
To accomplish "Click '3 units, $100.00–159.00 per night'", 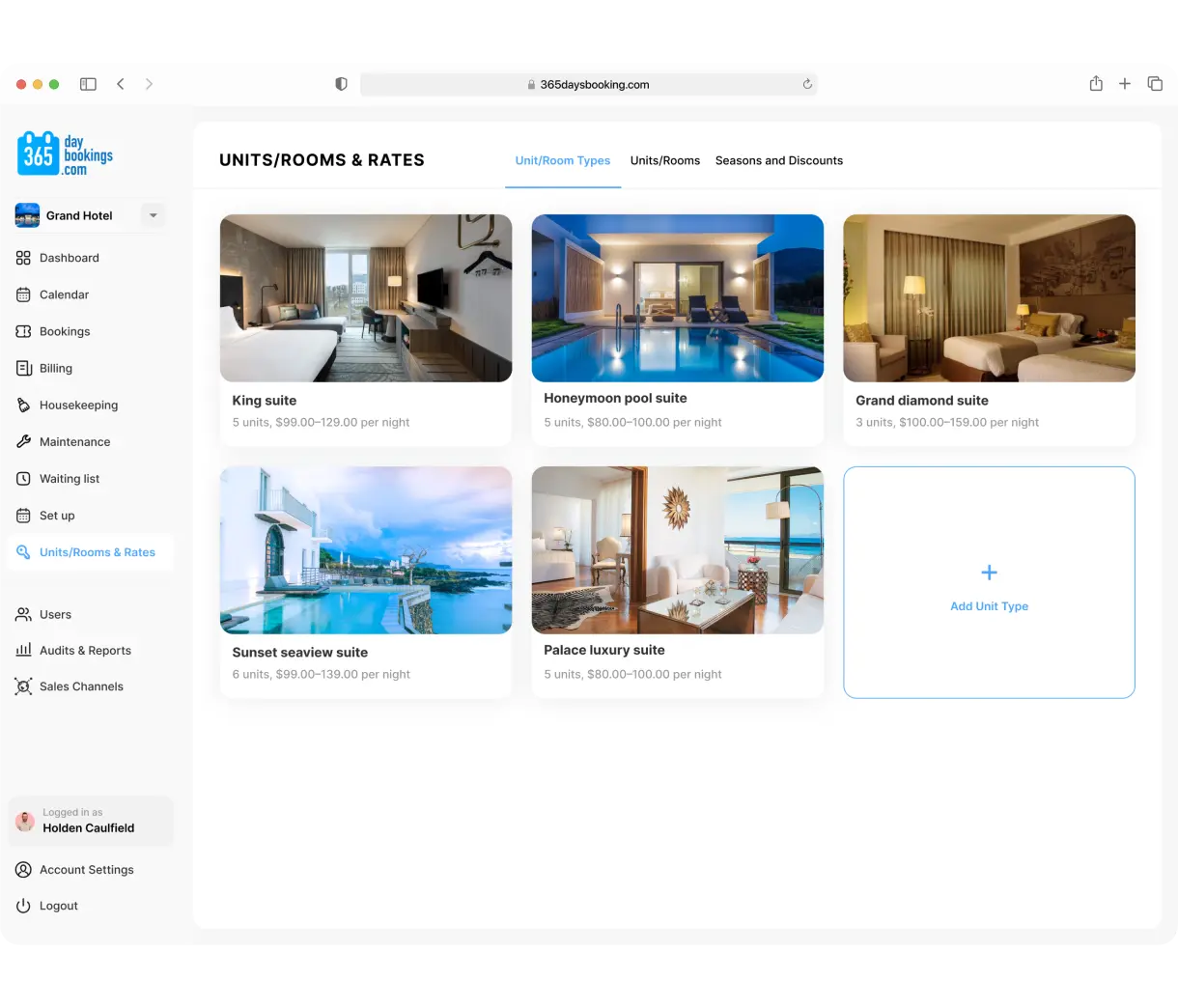I will coord(947,422).
